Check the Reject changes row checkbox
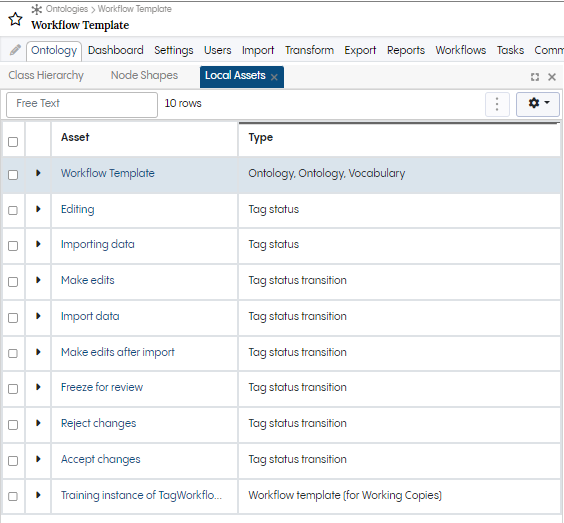The width and height of the screenshot is (564, 523). [x=13, y=425]
